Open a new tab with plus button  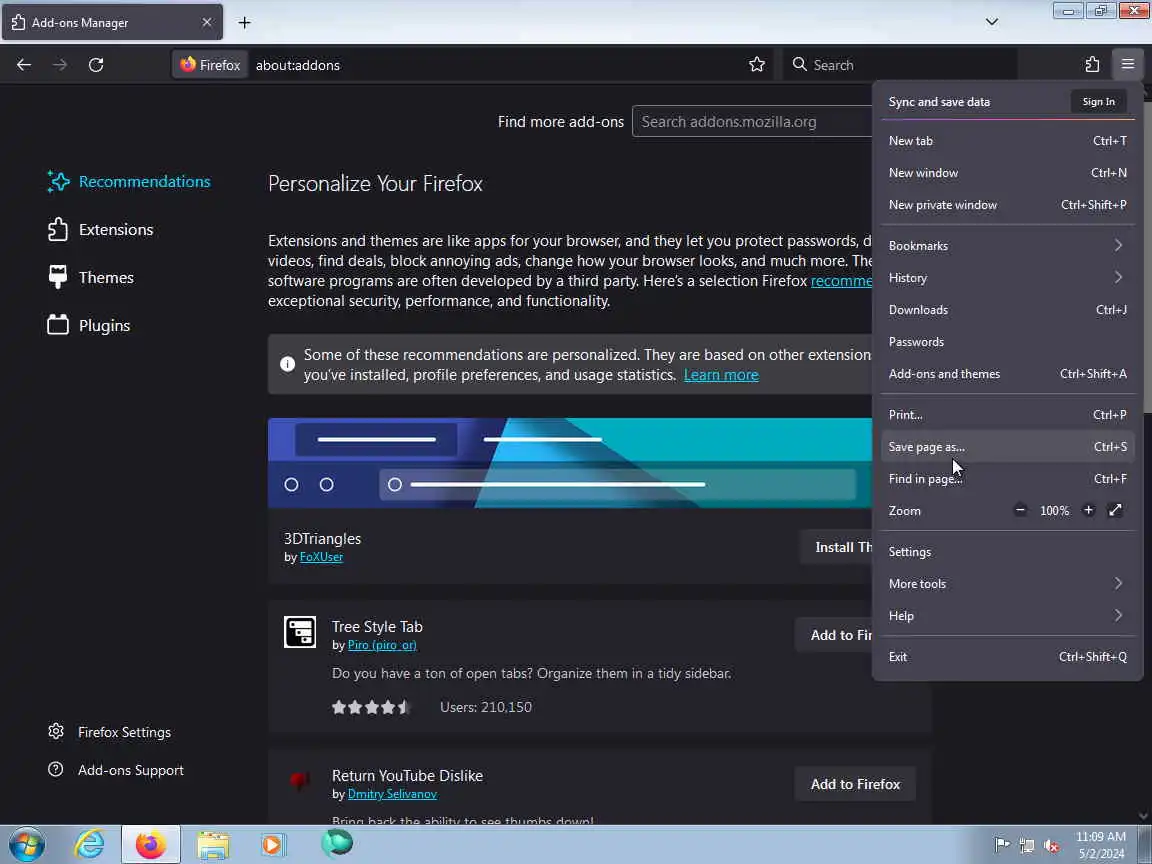(x=245, y=23)
